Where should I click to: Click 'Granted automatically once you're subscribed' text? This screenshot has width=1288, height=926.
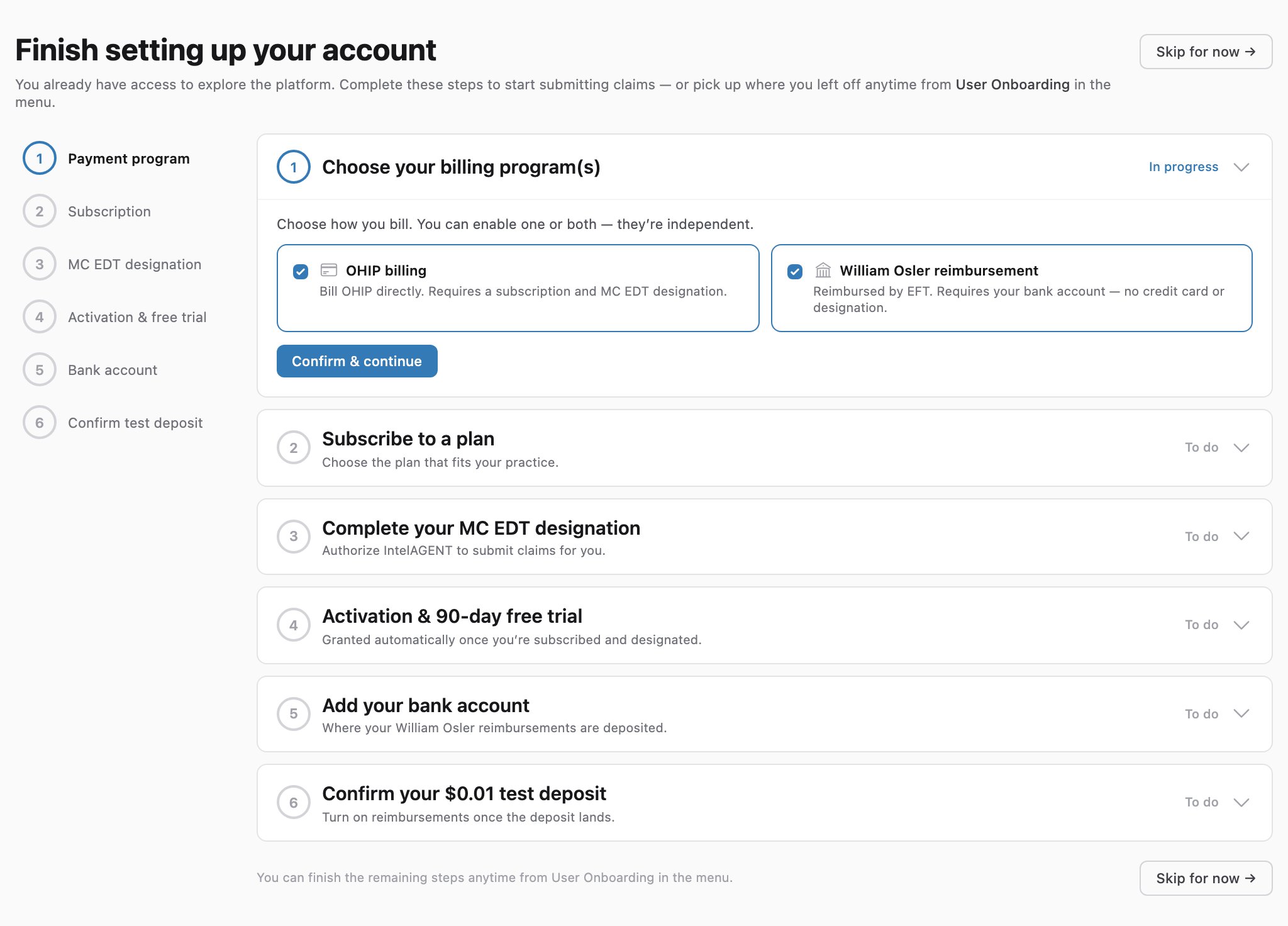tap(511, 640)
